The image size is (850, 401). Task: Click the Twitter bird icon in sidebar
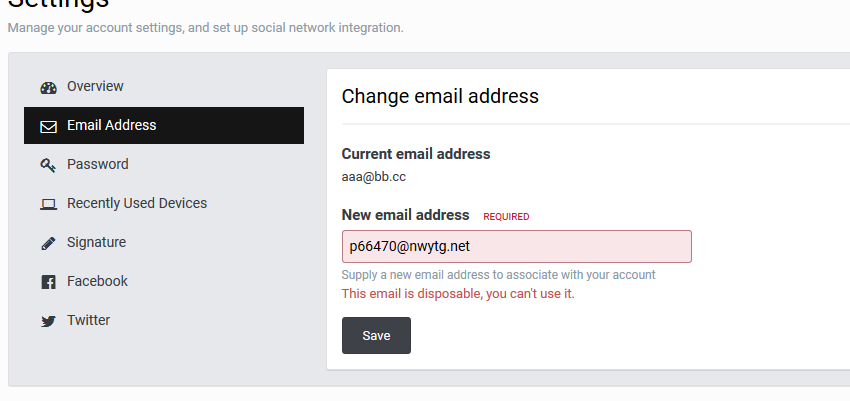(x=48, y=321)
